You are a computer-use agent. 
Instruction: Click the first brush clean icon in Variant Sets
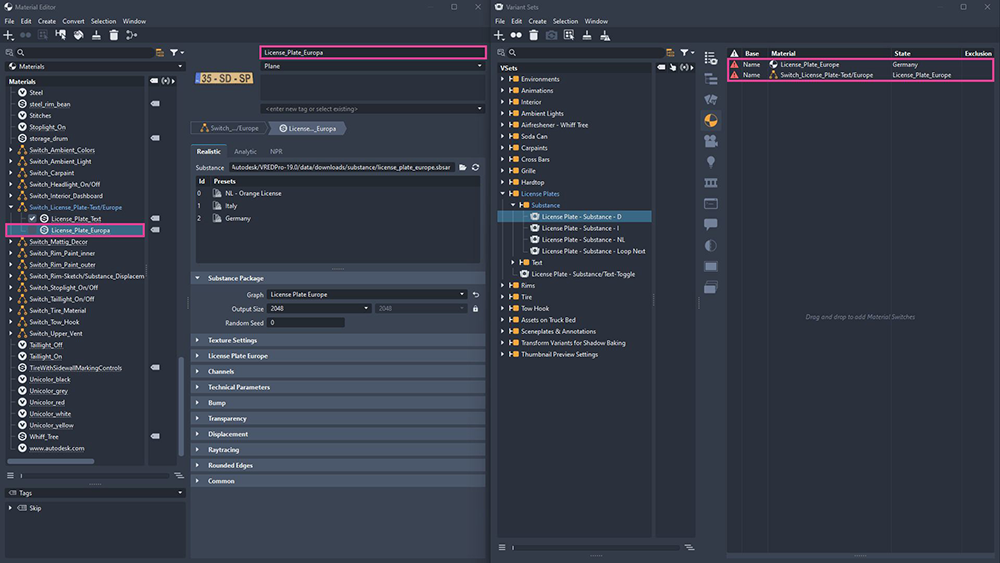coord(587,35)
